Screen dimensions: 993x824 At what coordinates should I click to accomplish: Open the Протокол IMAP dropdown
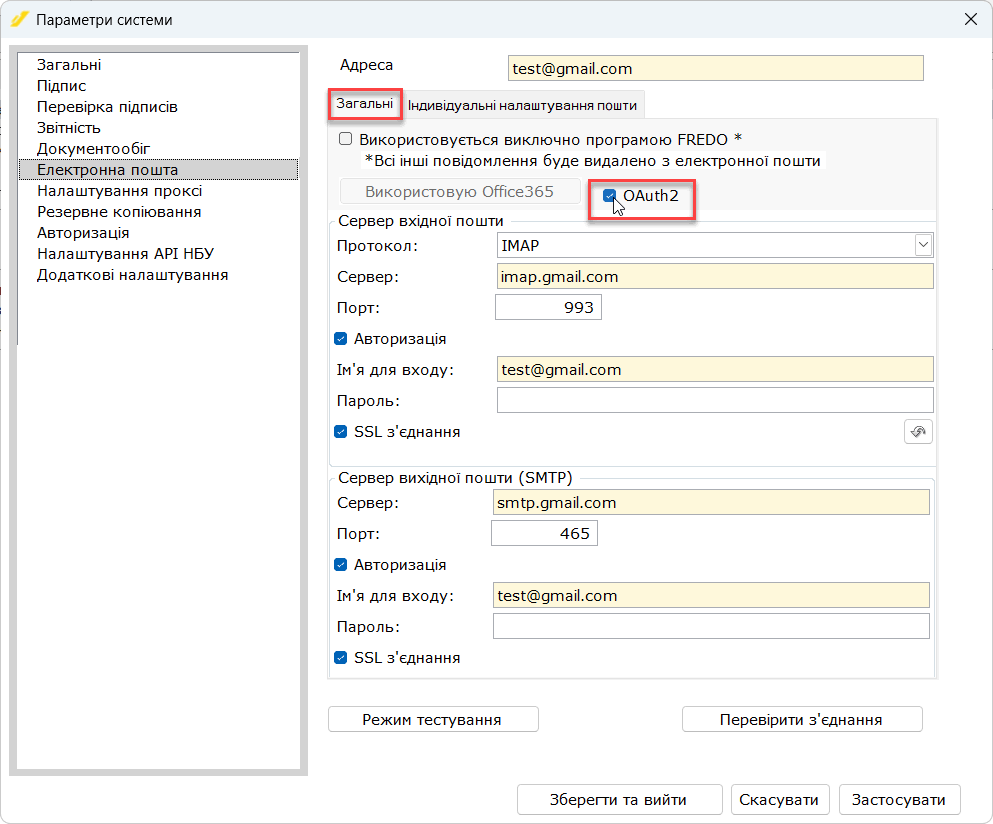click(x=923, y=245)
